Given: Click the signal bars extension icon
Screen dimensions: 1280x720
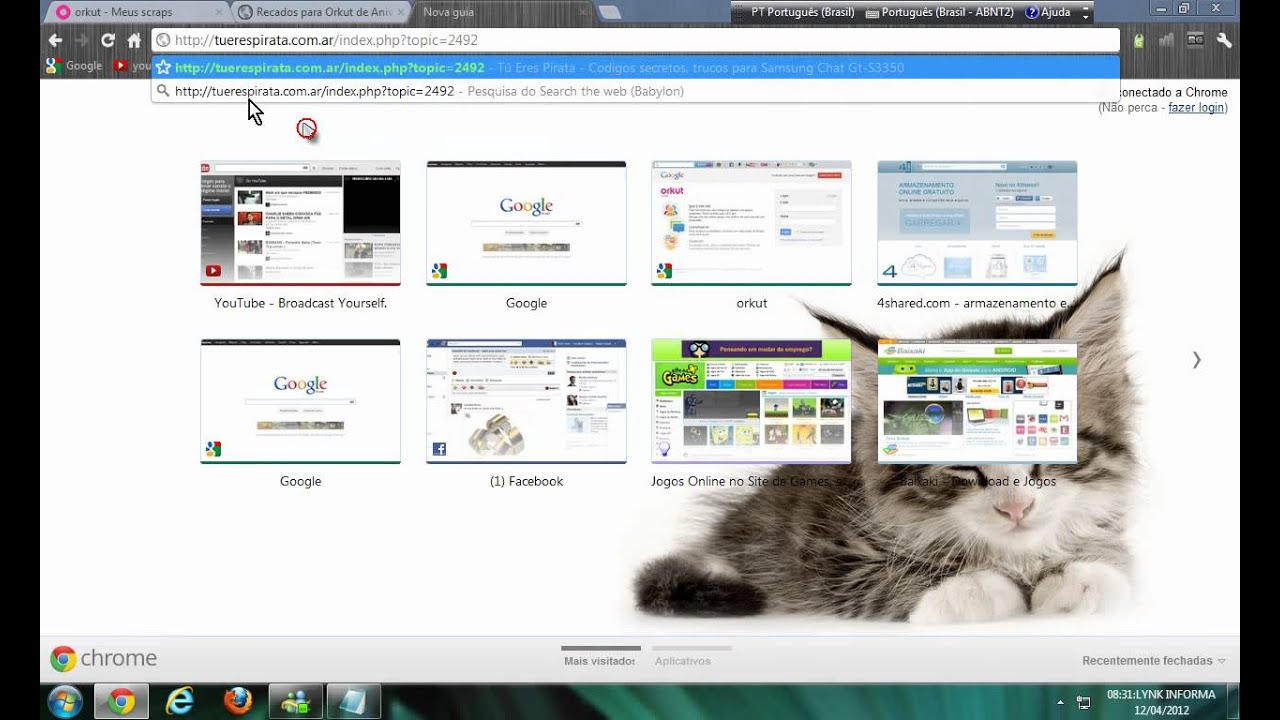Looking at the screenshot, I should [x=1166, y=40].
